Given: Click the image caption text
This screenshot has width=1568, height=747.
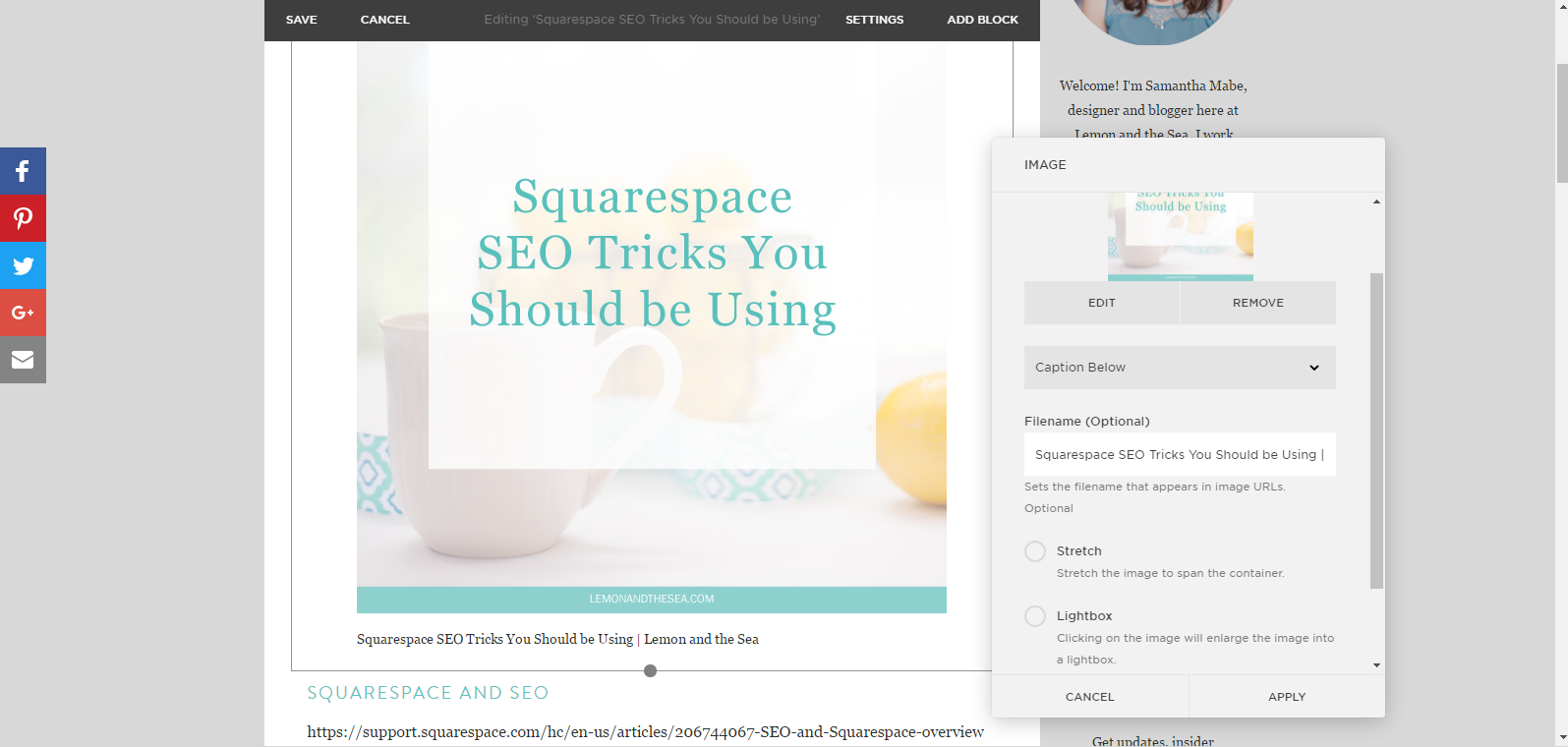Looking at the screenshot, I should [x=557, y=639].
